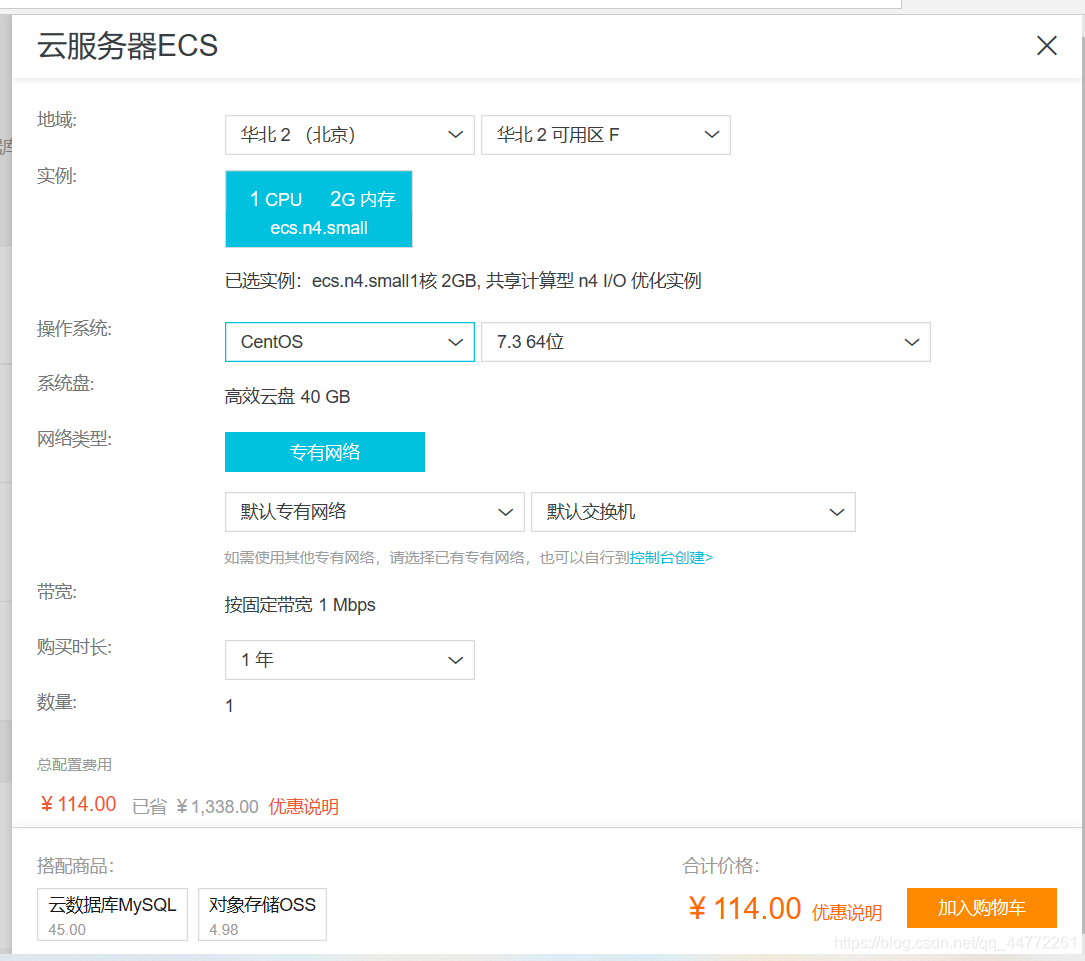Click the 加入购物车 button

click(981, 908)
